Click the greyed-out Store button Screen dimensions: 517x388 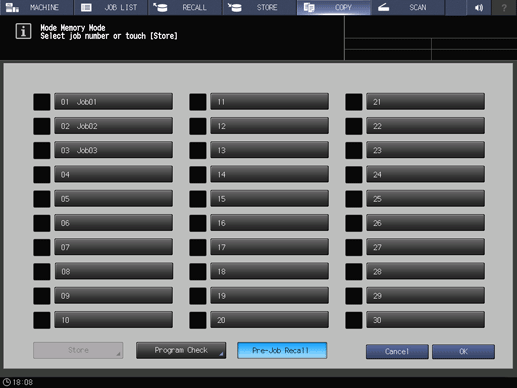pos(78,350)
